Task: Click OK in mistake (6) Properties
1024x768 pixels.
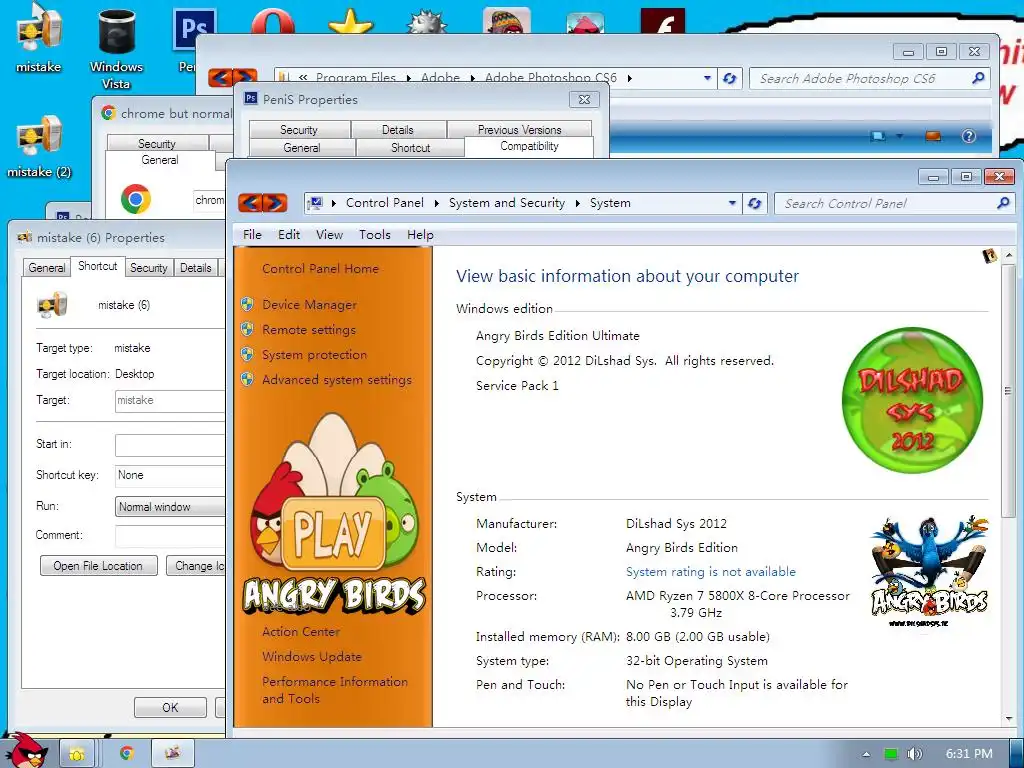Action: [170, 707]
